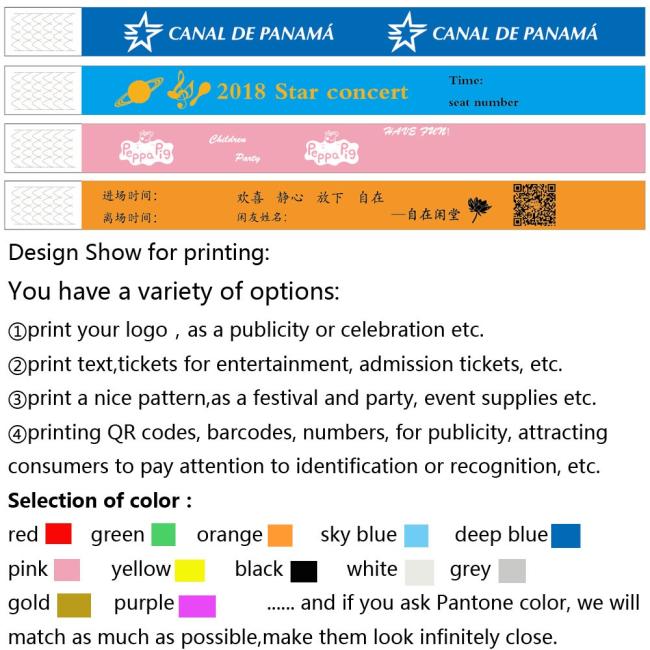Viewport: 650px width, 650px height.
Task: Click the QR code on orange wristband
Action: (x=534, y=205)
